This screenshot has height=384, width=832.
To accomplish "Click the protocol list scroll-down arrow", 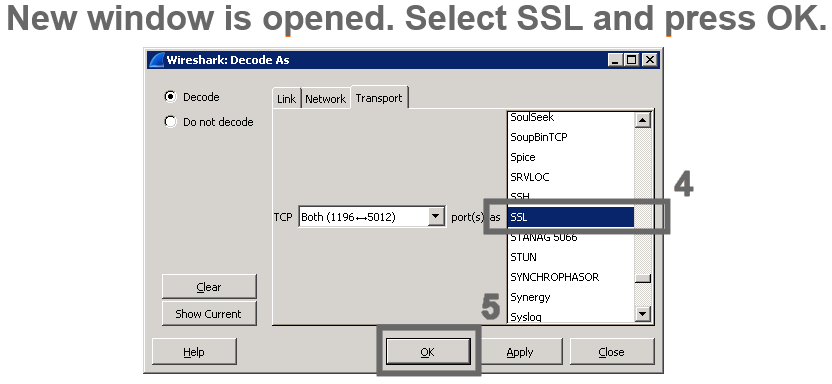I will coord(643,314).
